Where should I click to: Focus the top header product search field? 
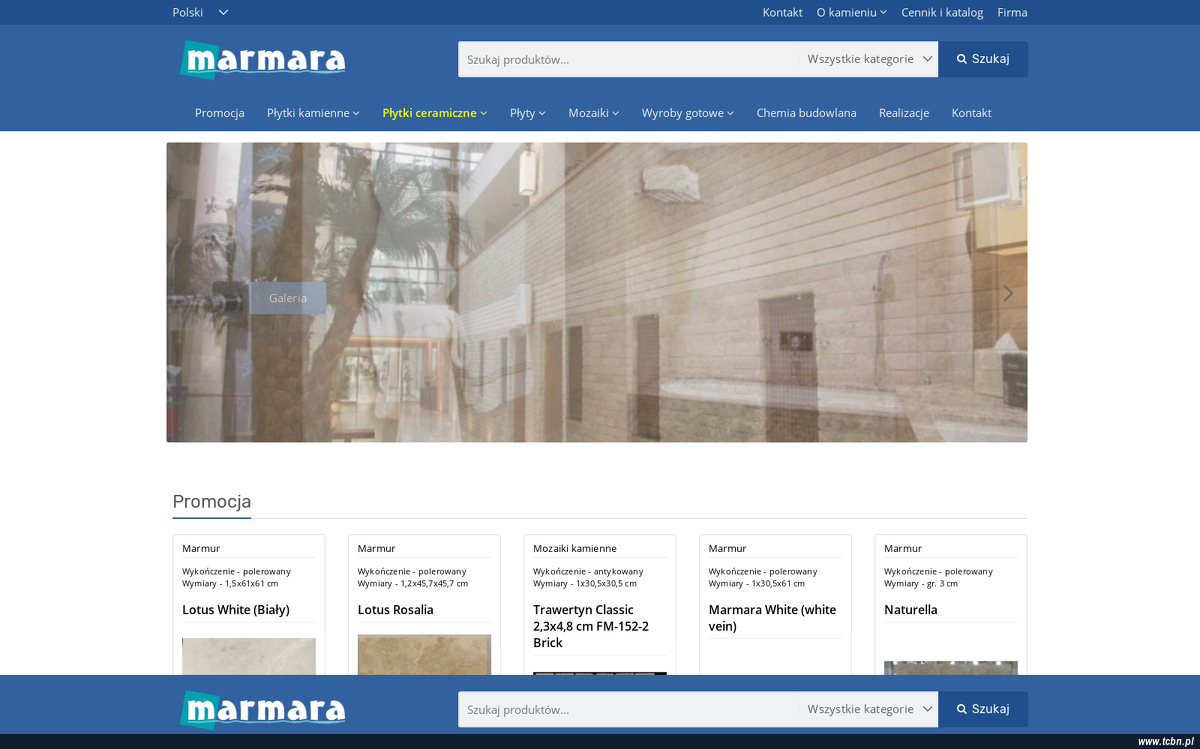tap(629, 59)
